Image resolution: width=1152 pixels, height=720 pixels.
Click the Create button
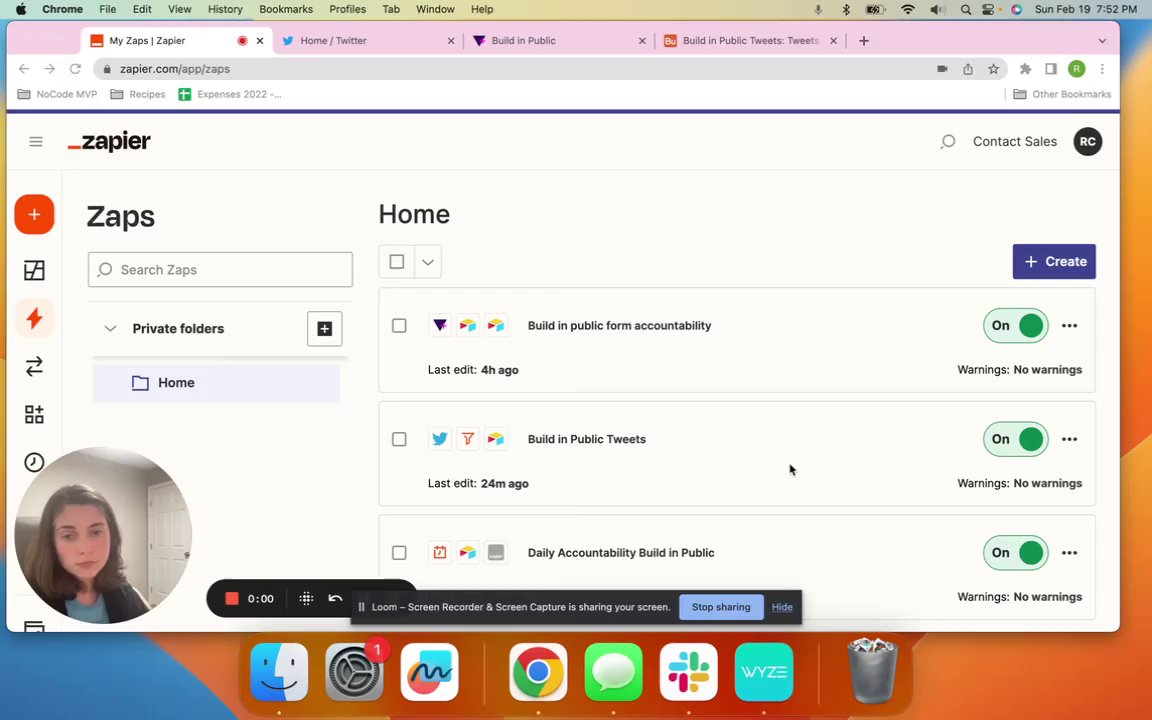tap(1054, 262)
